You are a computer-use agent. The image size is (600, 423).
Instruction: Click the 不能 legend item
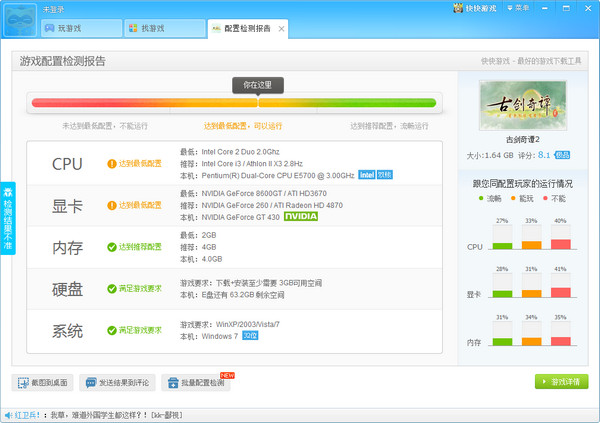point(554,198)
